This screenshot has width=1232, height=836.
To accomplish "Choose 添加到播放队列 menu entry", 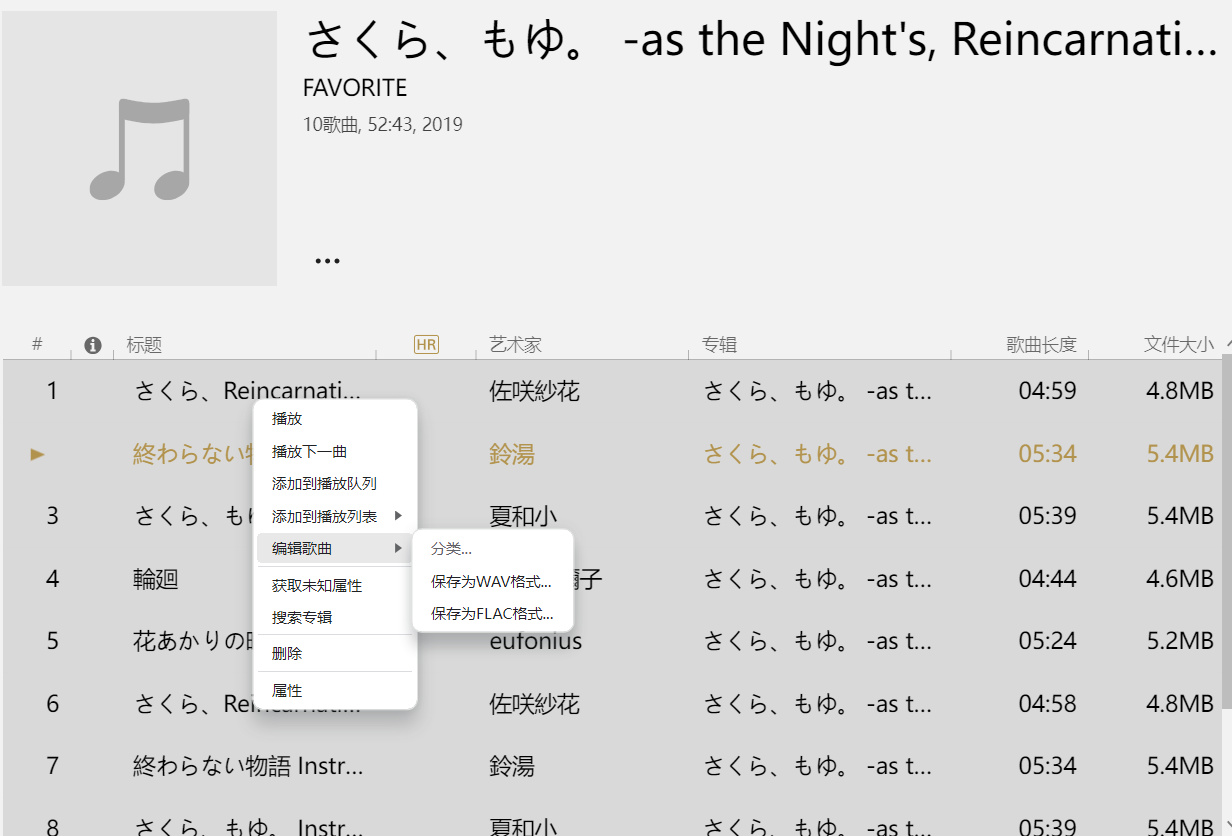I will (x=324, y=484).
